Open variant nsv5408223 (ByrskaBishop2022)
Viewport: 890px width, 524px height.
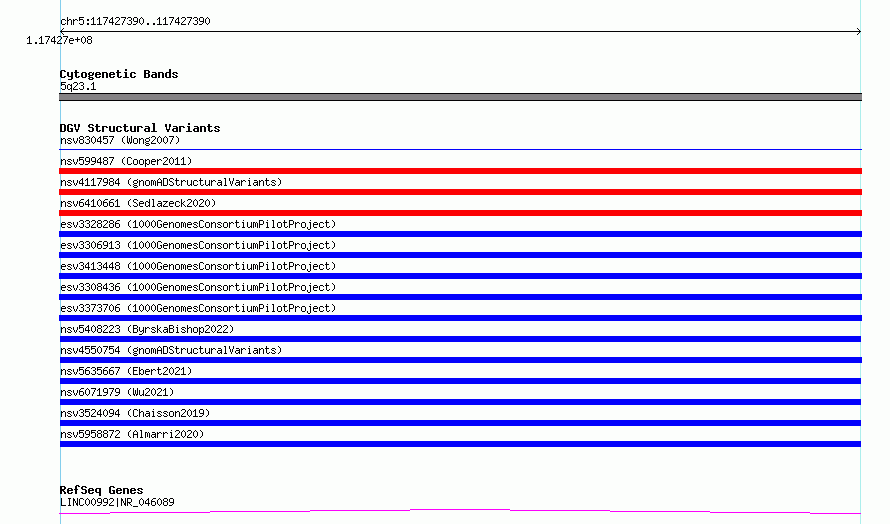pos(147,329)
